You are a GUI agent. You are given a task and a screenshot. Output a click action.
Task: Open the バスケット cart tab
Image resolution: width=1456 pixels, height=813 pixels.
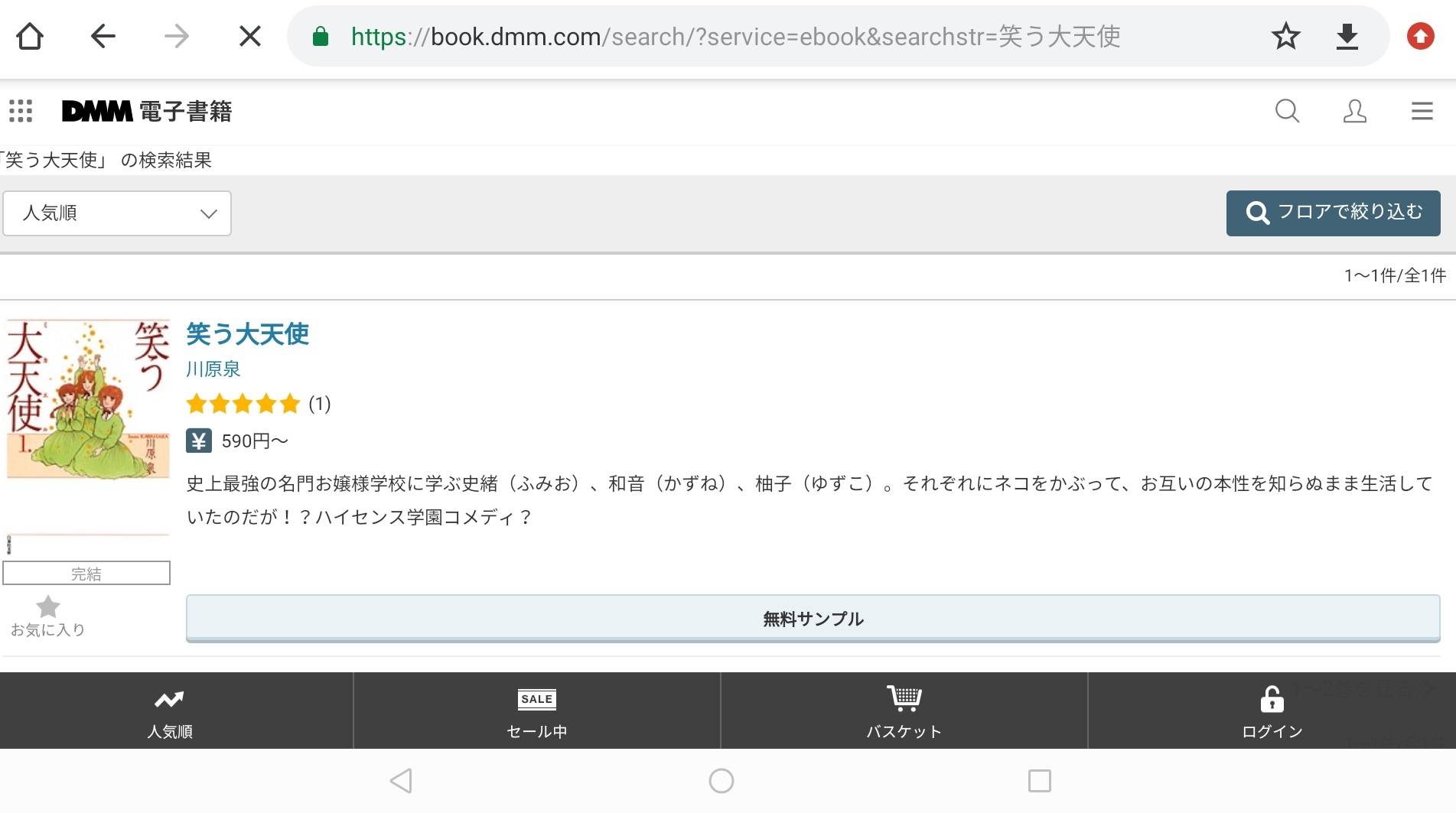[x=904, y=711]
